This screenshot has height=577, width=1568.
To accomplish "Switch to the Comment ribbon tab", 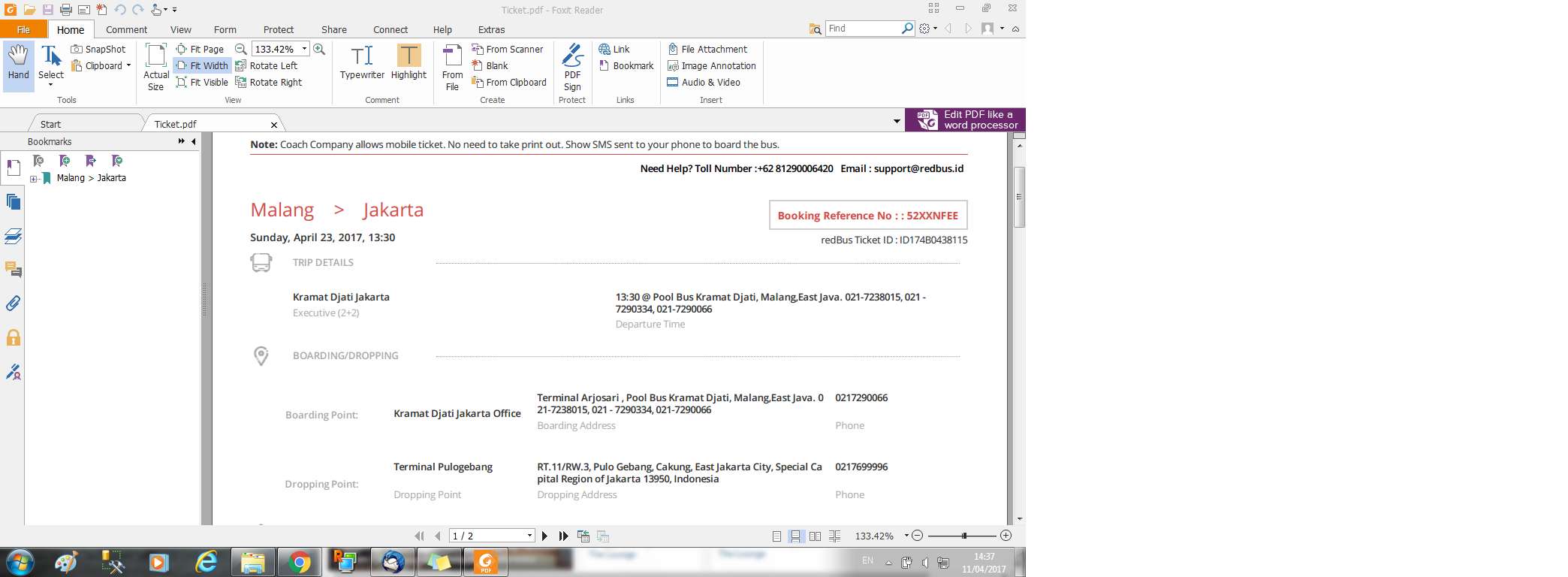I will pos(126,29).
